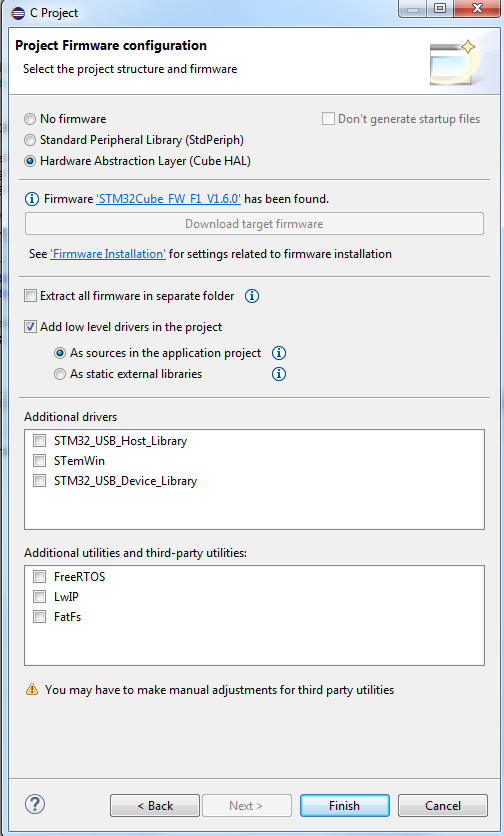This screenshot has width=504, height=836.
Task: Click the info icon beside Firmware found message
Action: click(32, 199)
